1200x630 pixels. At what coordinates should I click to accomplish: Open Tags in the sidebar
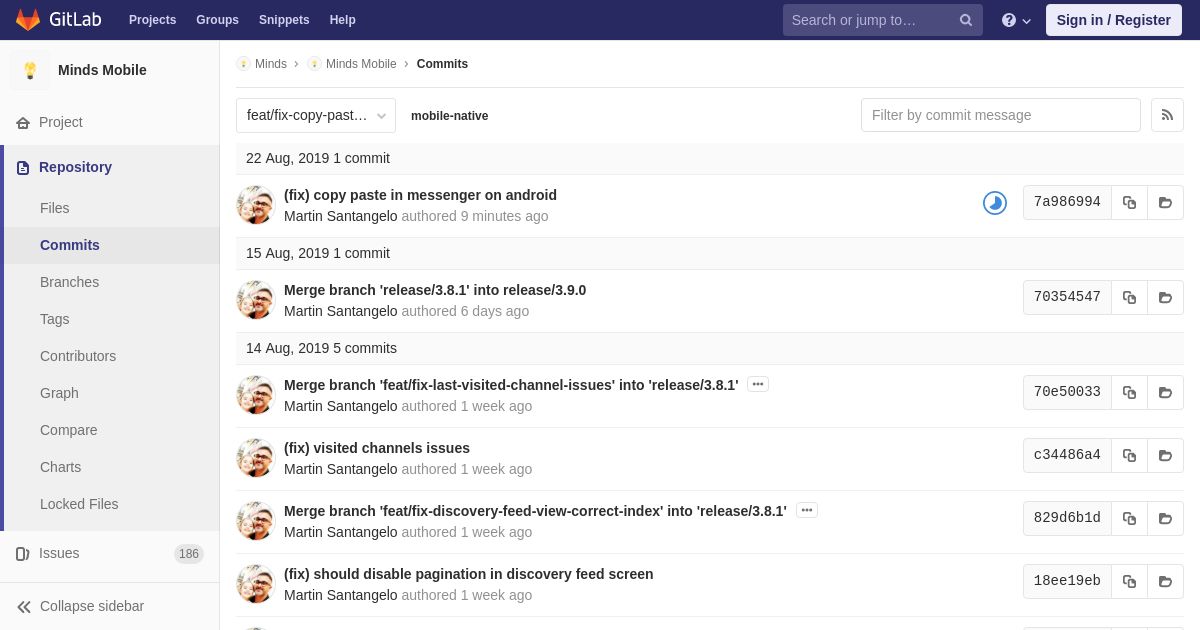(x=55, y=319)
